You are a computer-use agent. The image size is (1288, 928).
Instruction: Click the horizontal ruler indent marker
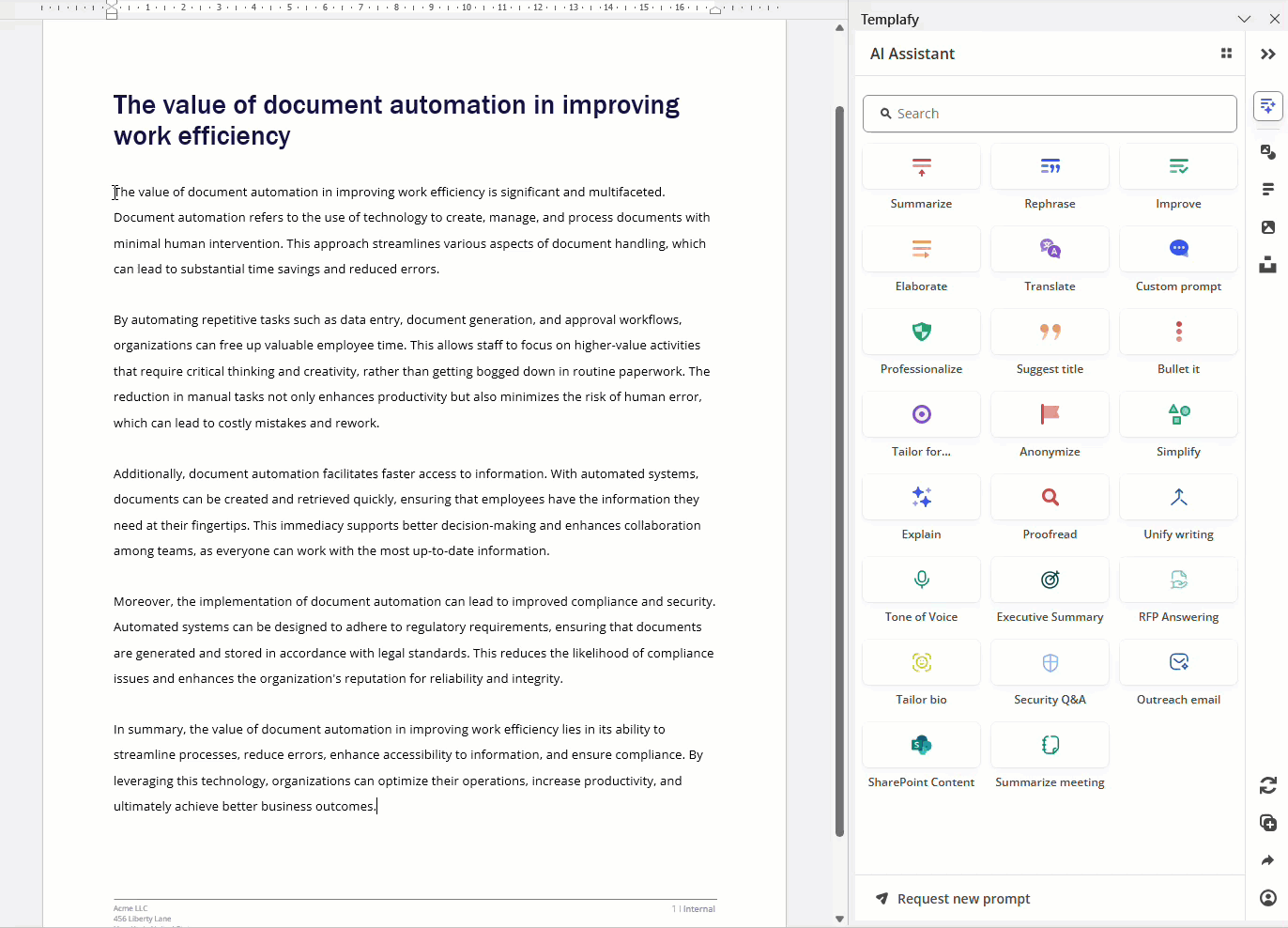pyautogui.click(x=112, y=9)
